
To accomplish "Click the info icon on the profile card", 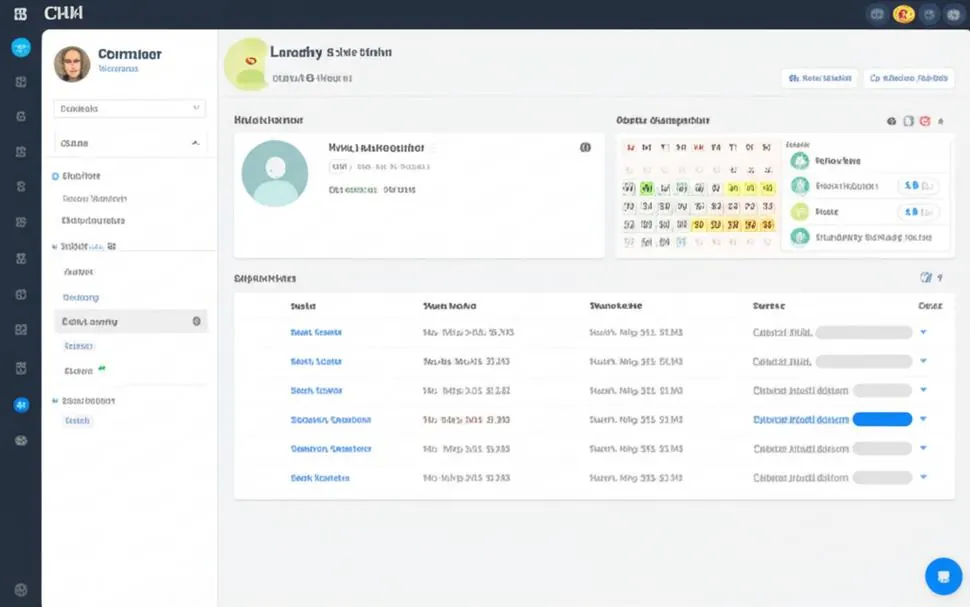I will tap(585, 147).
